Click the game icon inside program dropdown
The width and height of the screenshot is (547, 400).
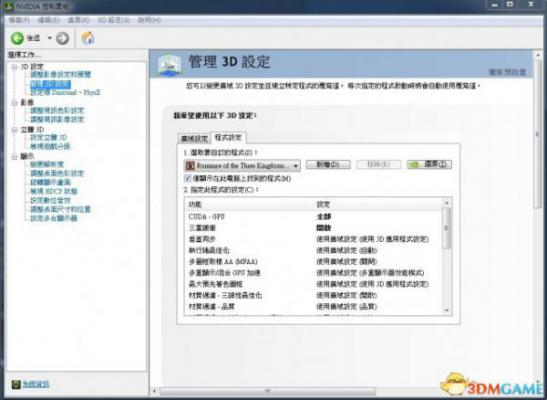point(190,166)
